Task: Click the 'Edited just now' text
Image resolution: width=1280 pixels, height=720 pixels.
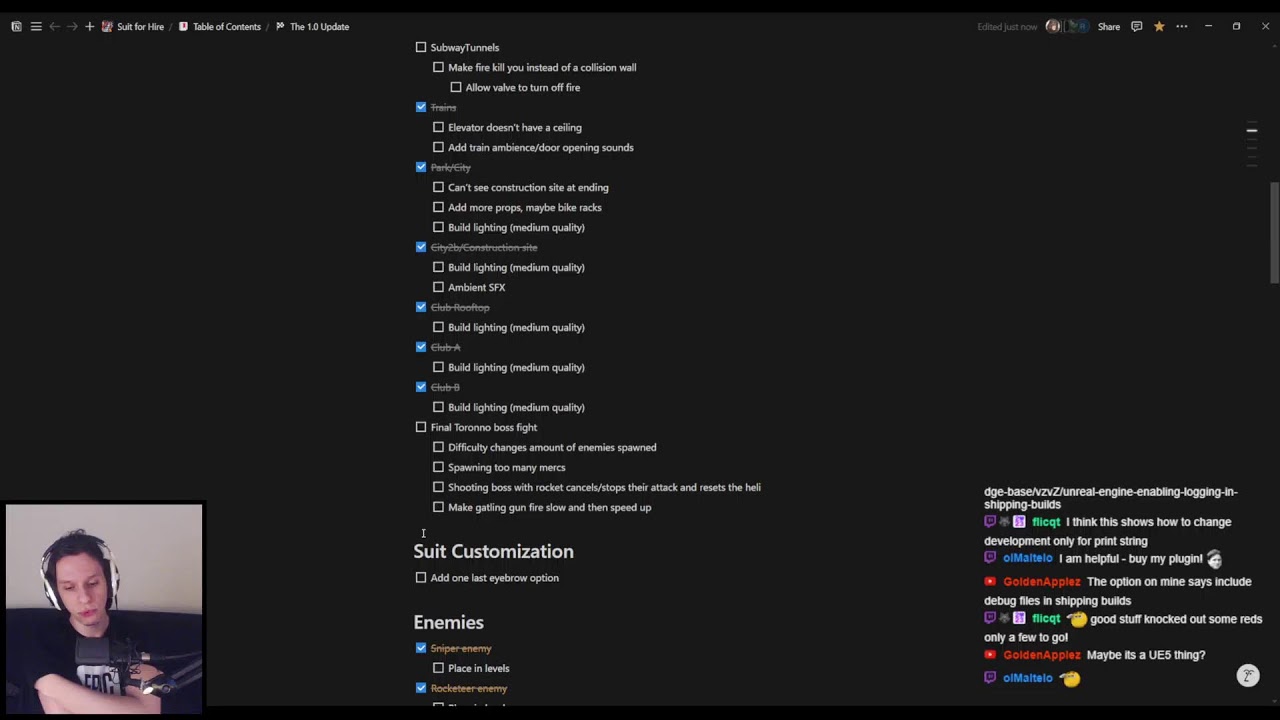Action: (x=1007, y=27)
